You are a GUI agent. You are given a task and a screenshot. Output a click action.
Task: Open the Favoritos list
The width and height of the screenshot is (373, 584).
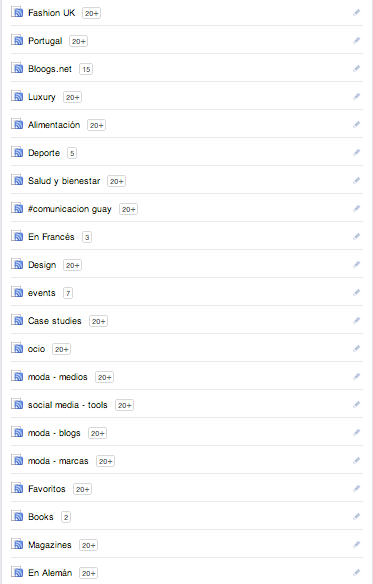(47, 489)
